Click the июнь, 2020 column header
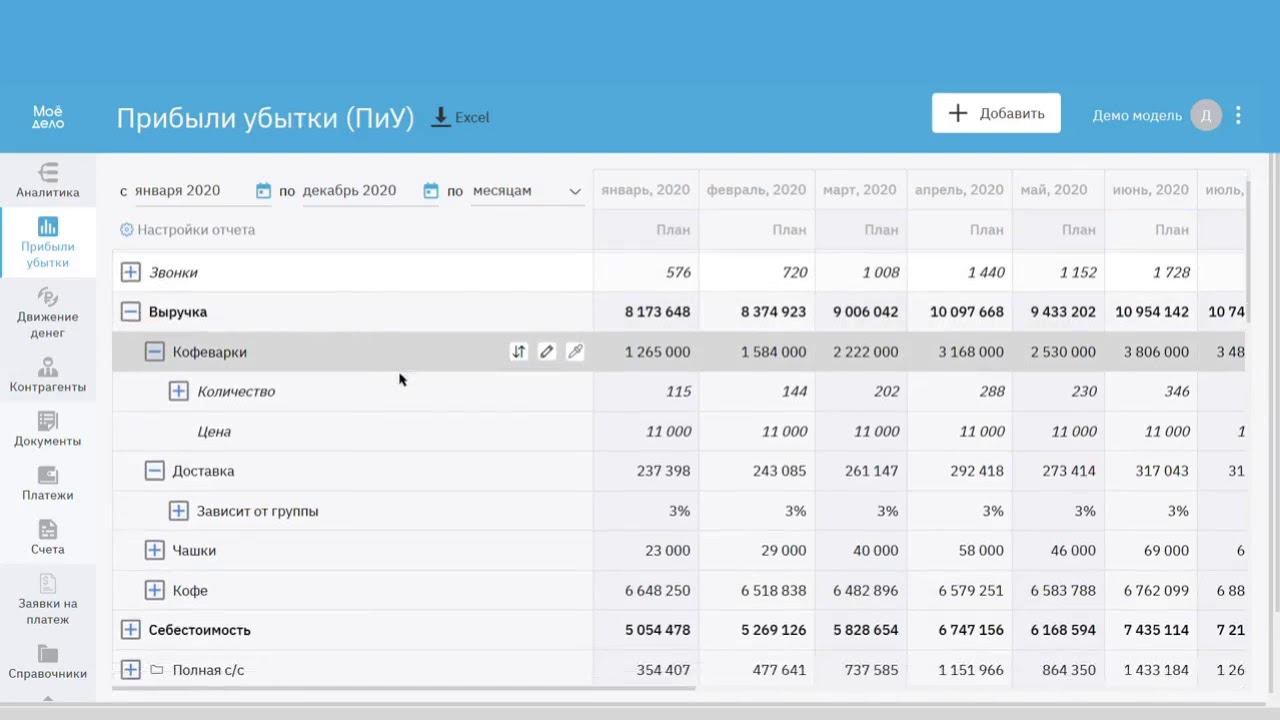The width and height of the screenshot is (1280, 720). [x=1150, y=190]
